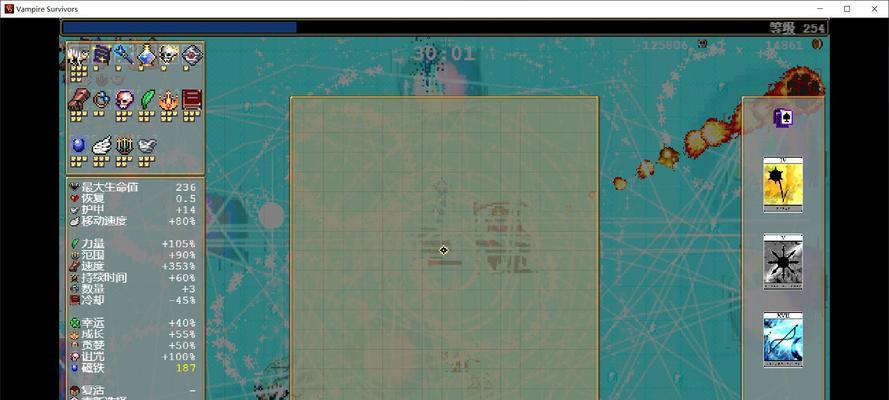Click the 等级 254 level indicator

pos(797,28)
